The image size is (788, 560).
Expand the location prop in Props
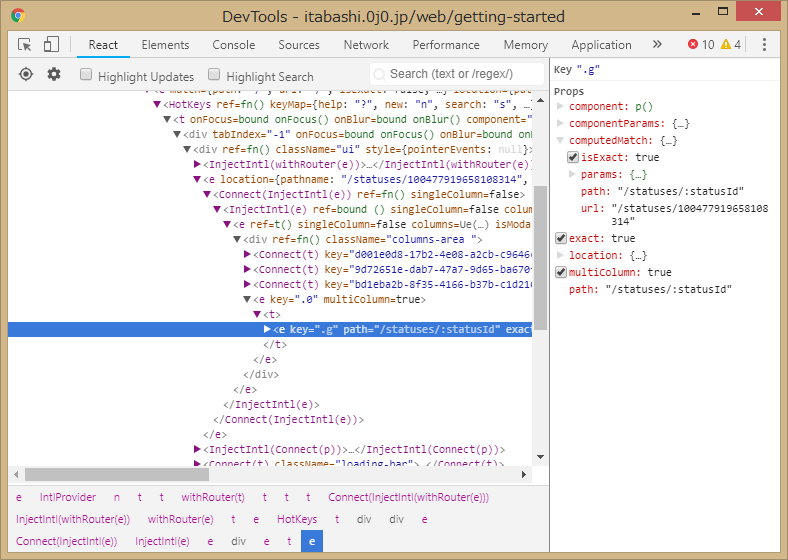click(x=560, y=256)
